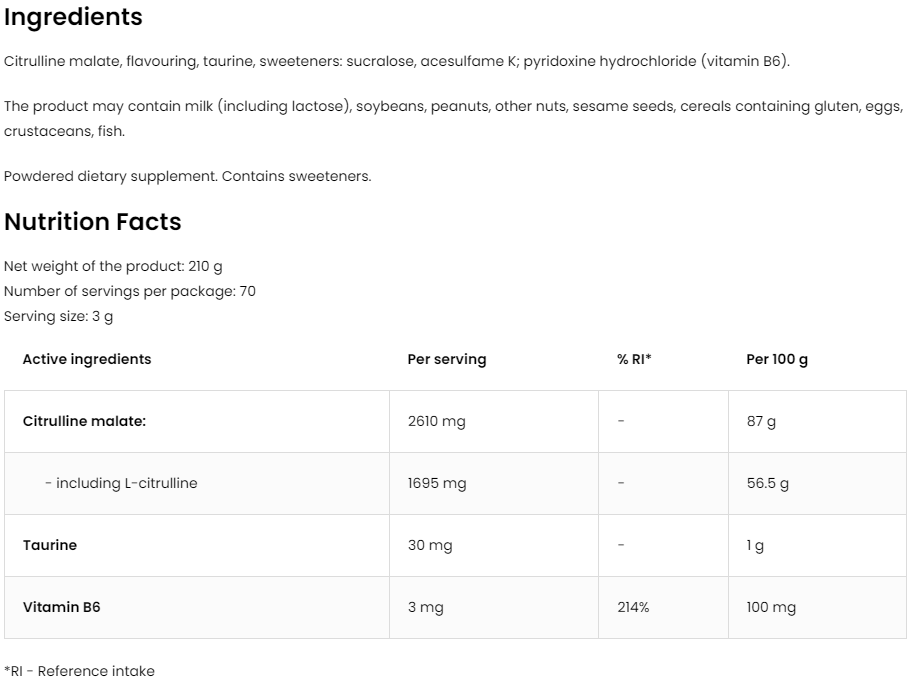
Task: Click the 'Number of servings per package' line
Action: click(x=130, y=291)
